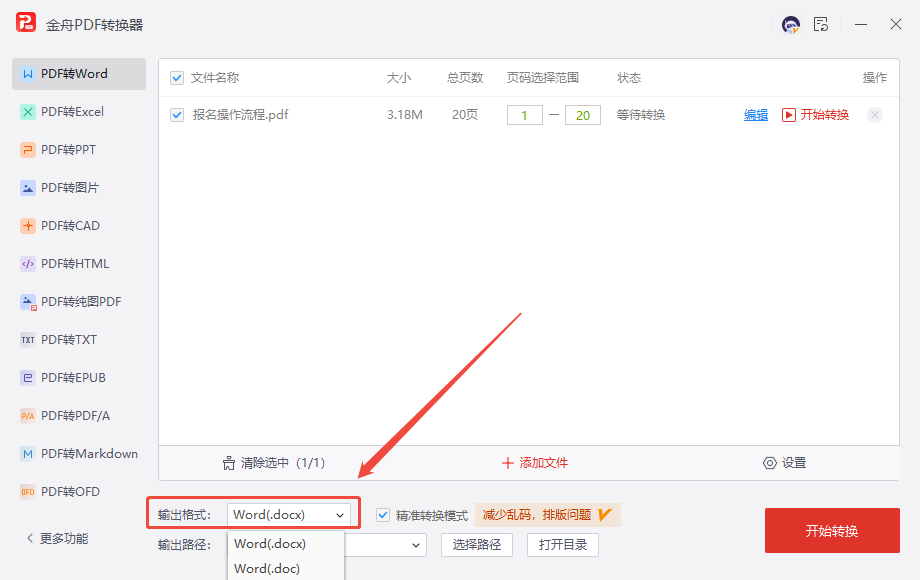Select the PDF转OFD icon
Viewport: 920px width, 580px height.
[28, 491]
